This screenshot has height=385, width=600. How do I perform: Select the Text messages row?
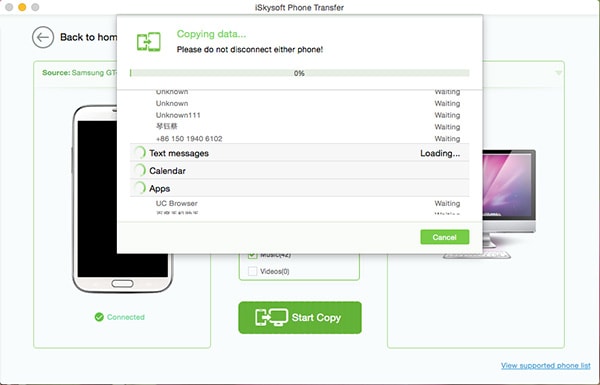300,153
